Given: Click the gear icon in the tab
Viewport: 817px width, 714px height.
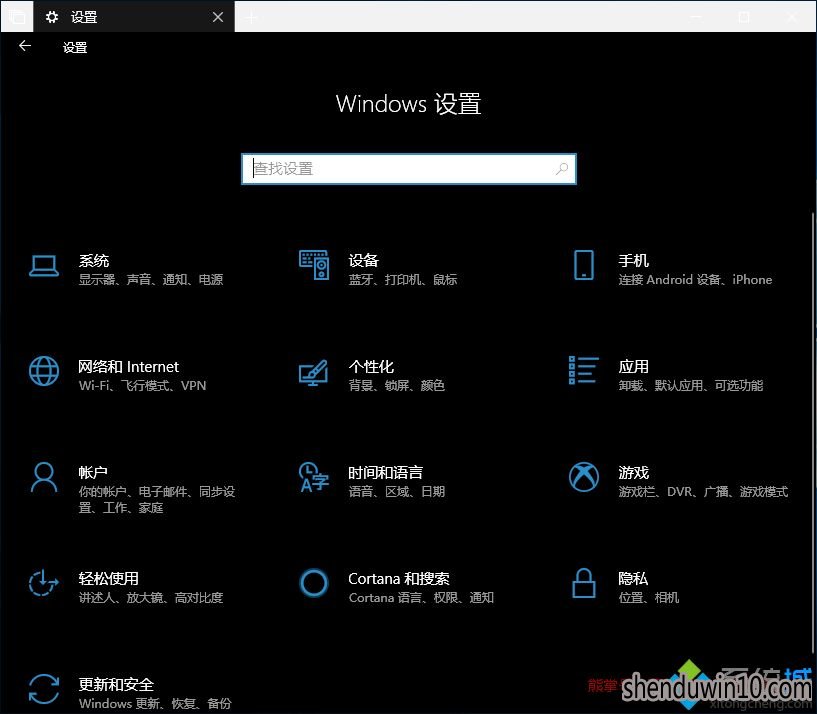Looking at the screenshot, I should click(52, 17).
